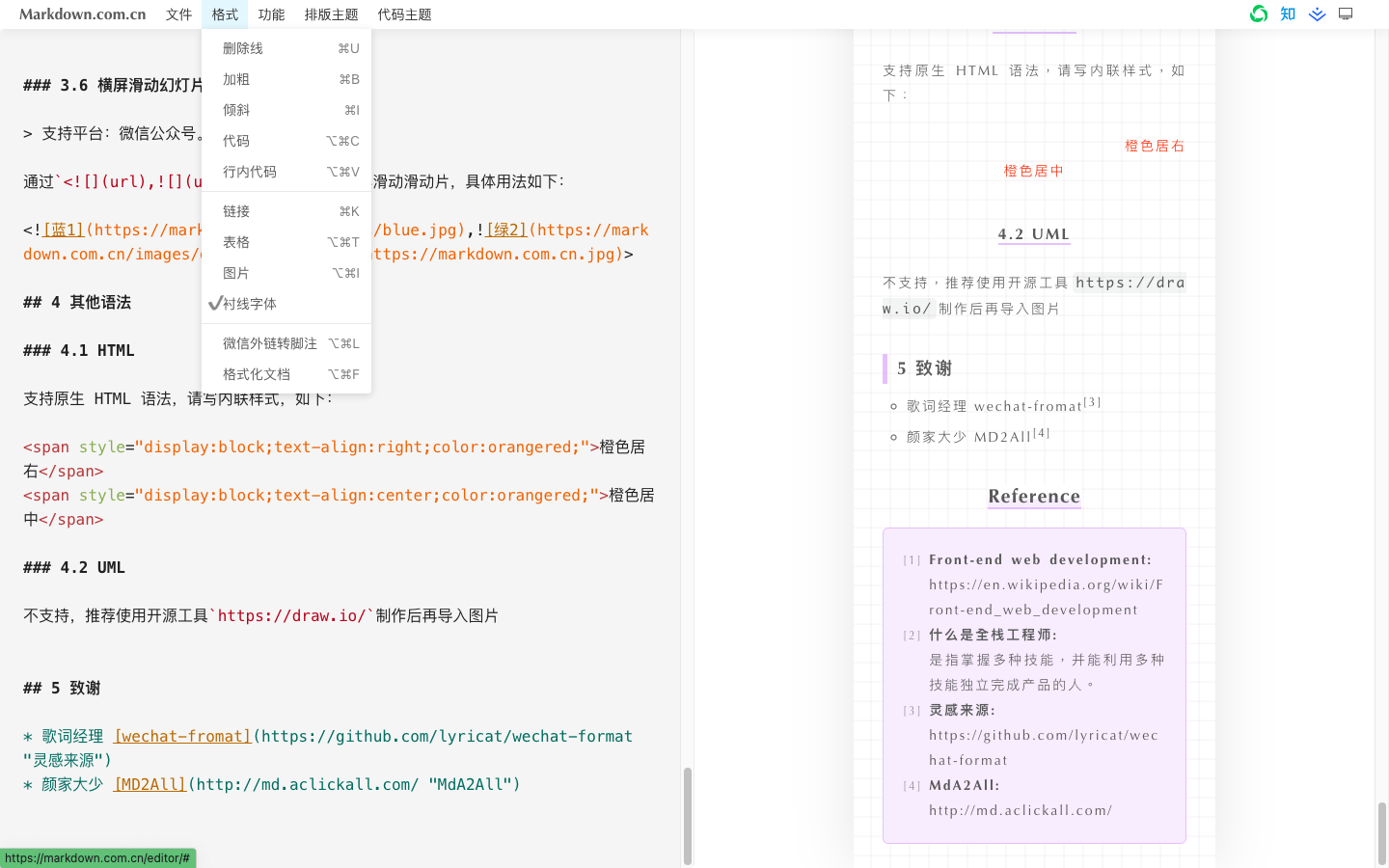Insert an image via 图片 menu item

click(235, 272)
